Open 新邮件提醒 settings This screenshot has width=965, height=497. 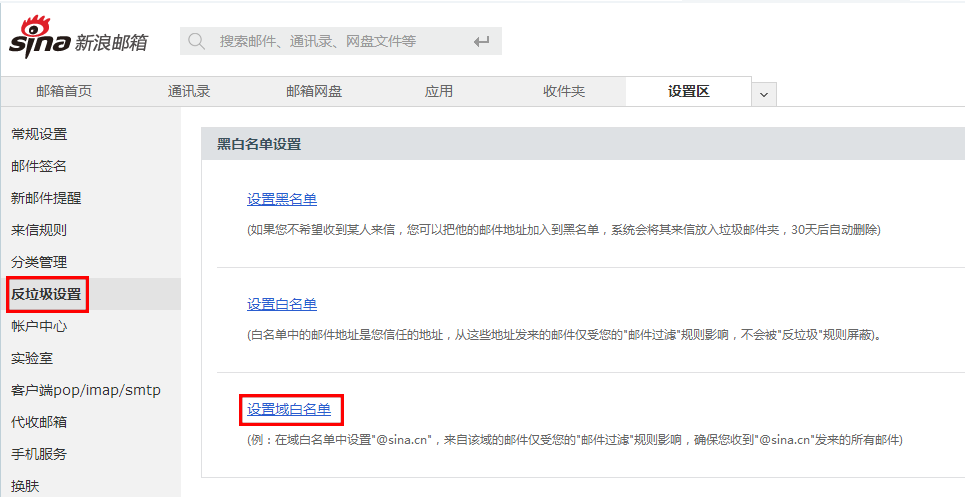46,198
